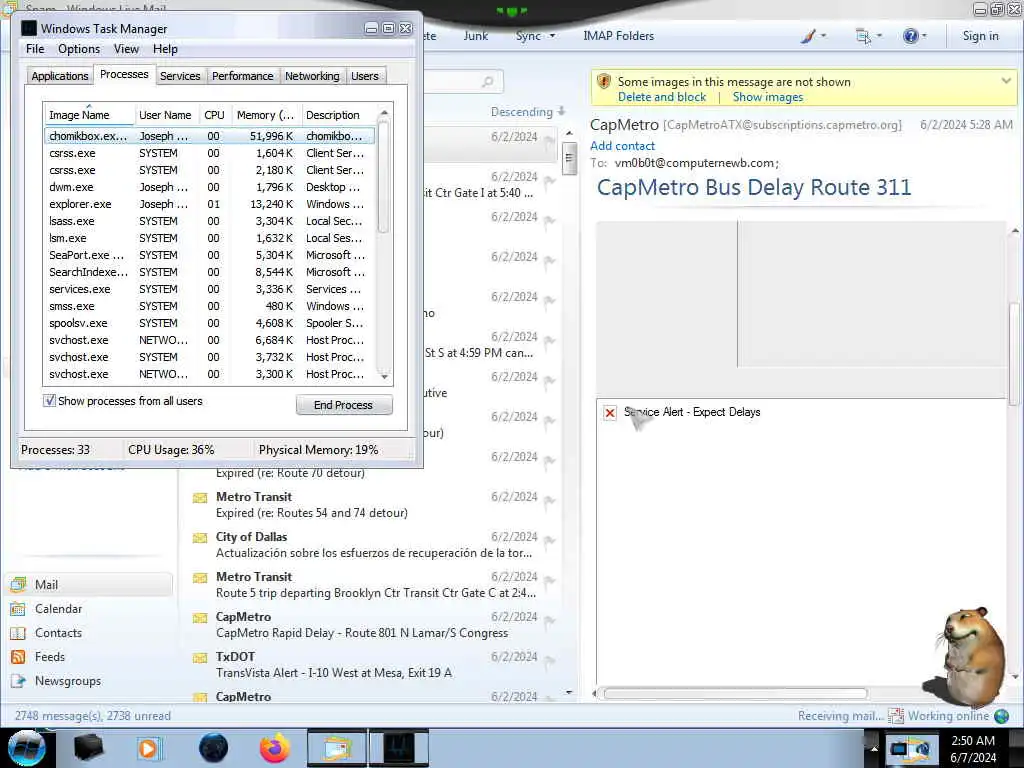Flag the City of Dallas message
The width and height of the screenshot is (1024, 768).
pos(549,541)
